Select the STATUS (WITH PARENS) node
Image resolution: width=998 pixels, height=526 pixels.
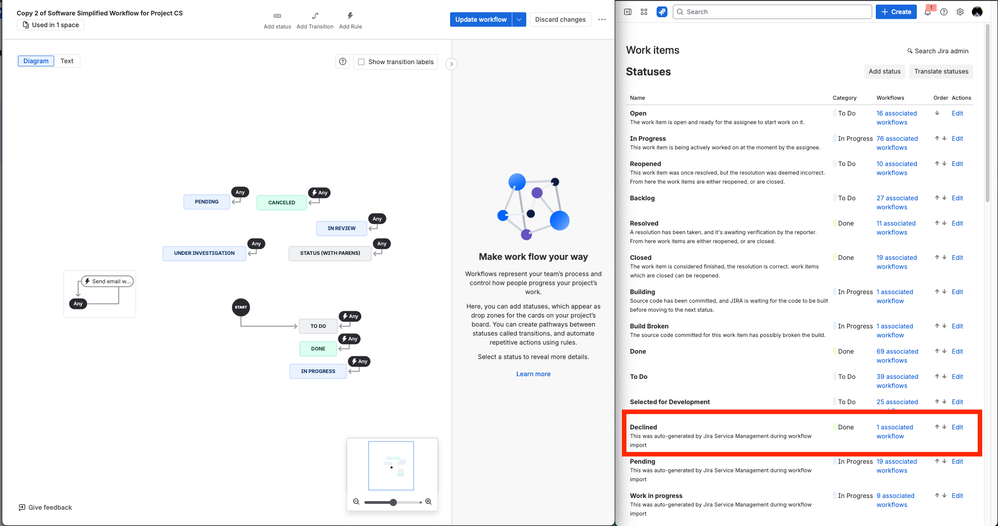(330, 253)
